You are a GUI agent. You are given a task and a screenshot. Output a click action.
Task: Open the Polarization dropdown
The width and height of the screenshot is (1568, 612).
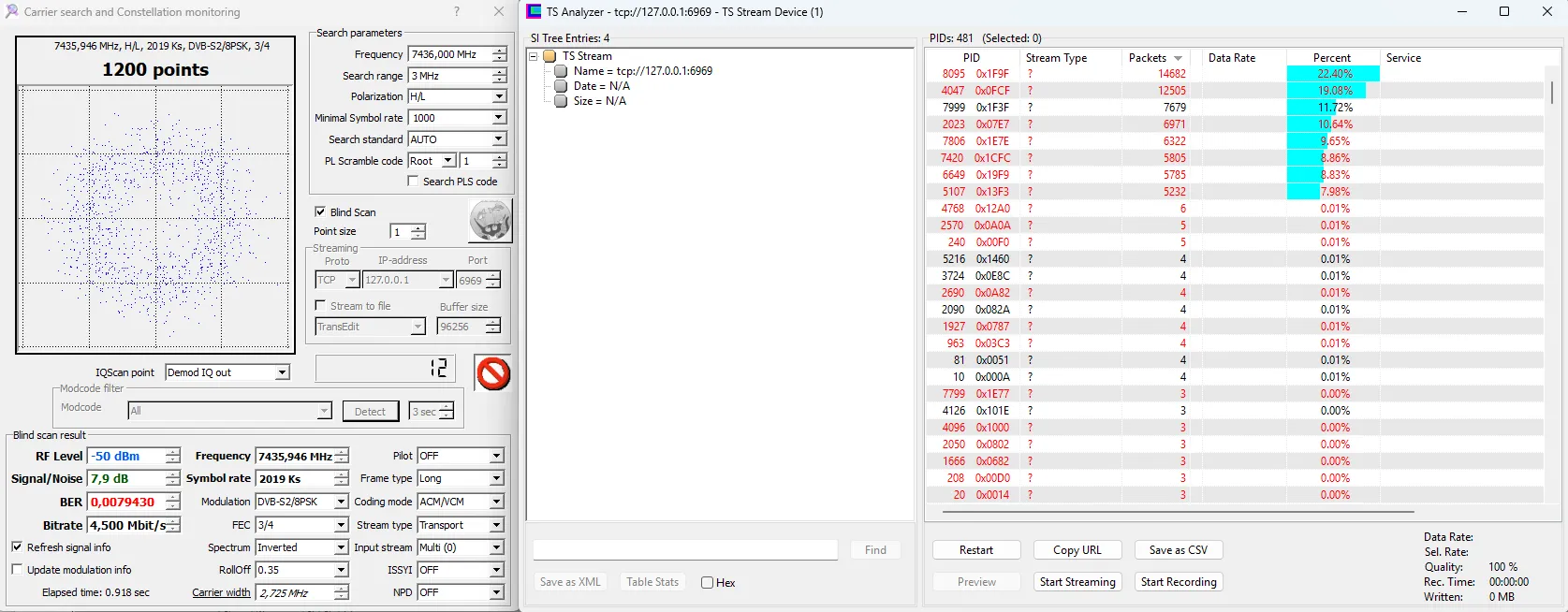pos(498,96)
